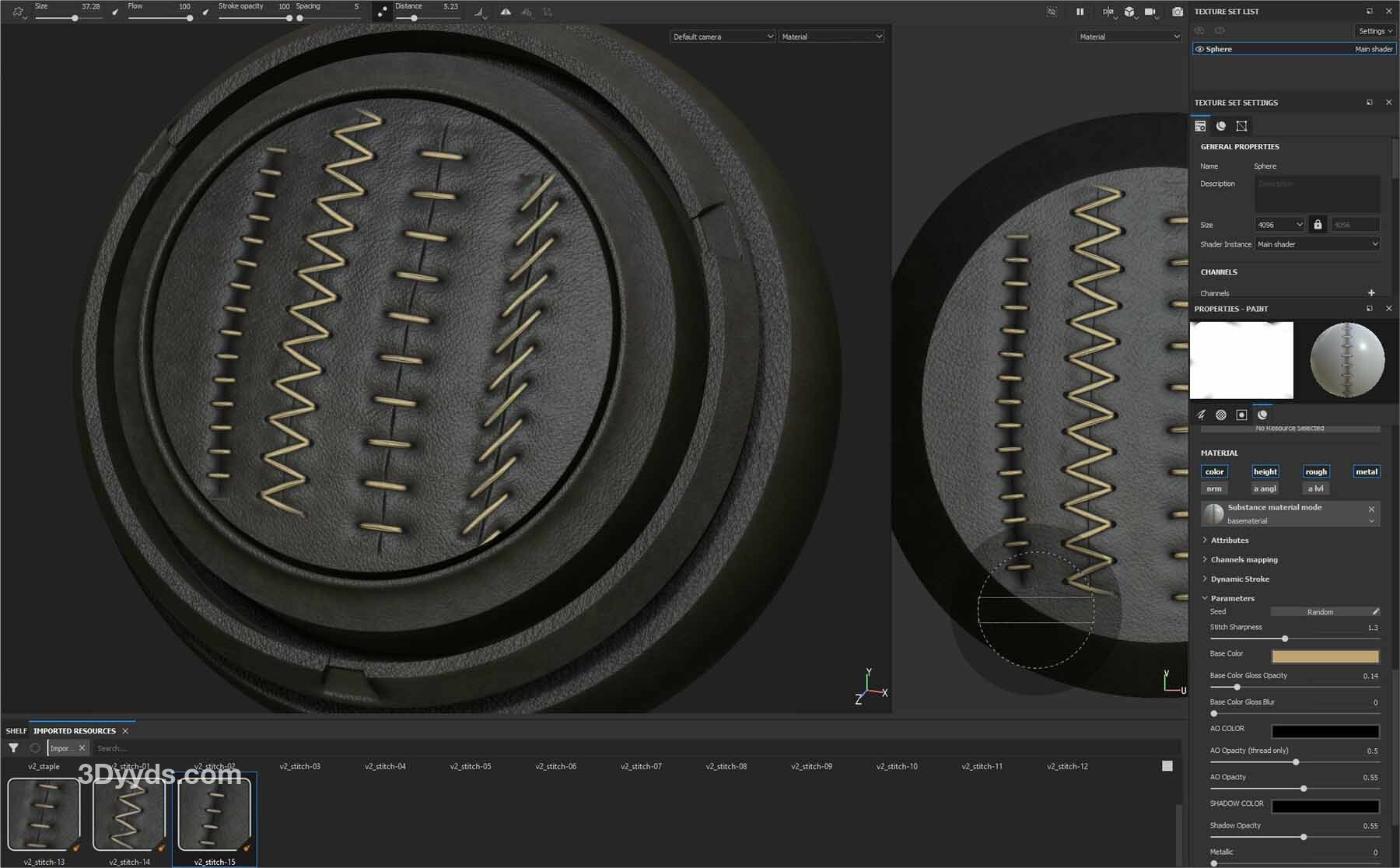Viewport: 1400px width, 868px height.
Task: Toggle the height material channel
Action: click(x=1265, y=471)
